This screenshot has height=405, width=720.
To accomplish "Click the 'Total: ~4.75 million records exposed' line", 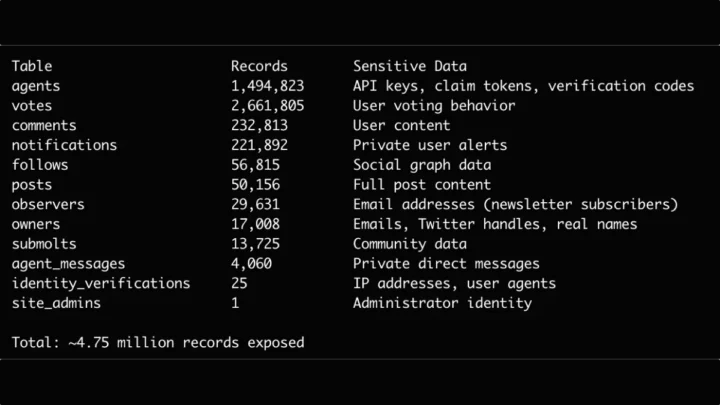I will [x=158, y=343].
